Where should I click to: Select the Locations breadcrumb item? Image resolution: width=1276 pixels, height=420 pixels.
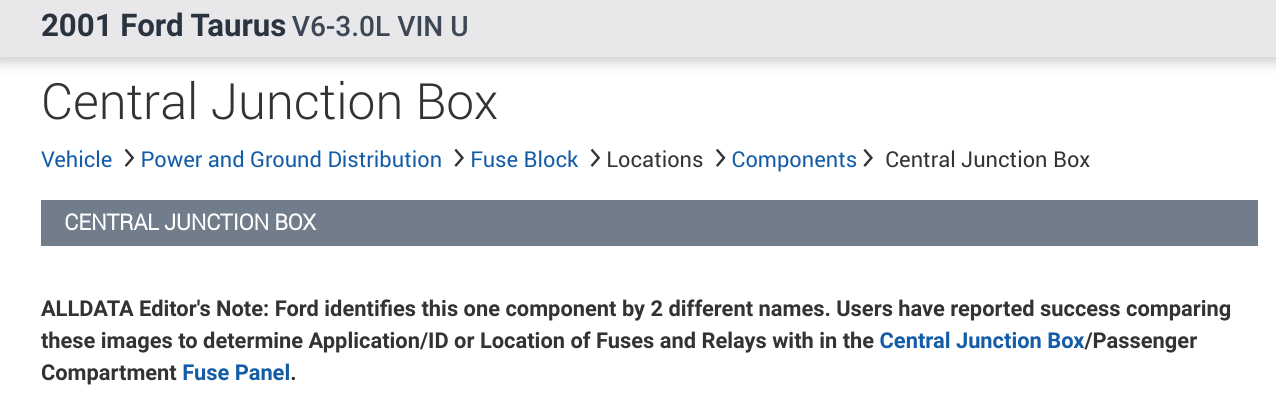(x=654, y=160)
